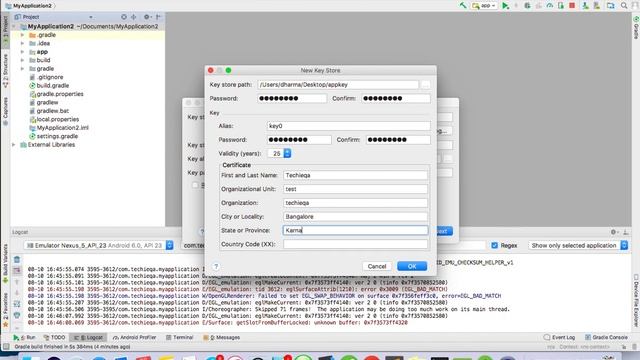Image resolution: width=640 pixels, height=360 pixels.
Task: Clear logcat with trash icon
Action: click(17, 260)
